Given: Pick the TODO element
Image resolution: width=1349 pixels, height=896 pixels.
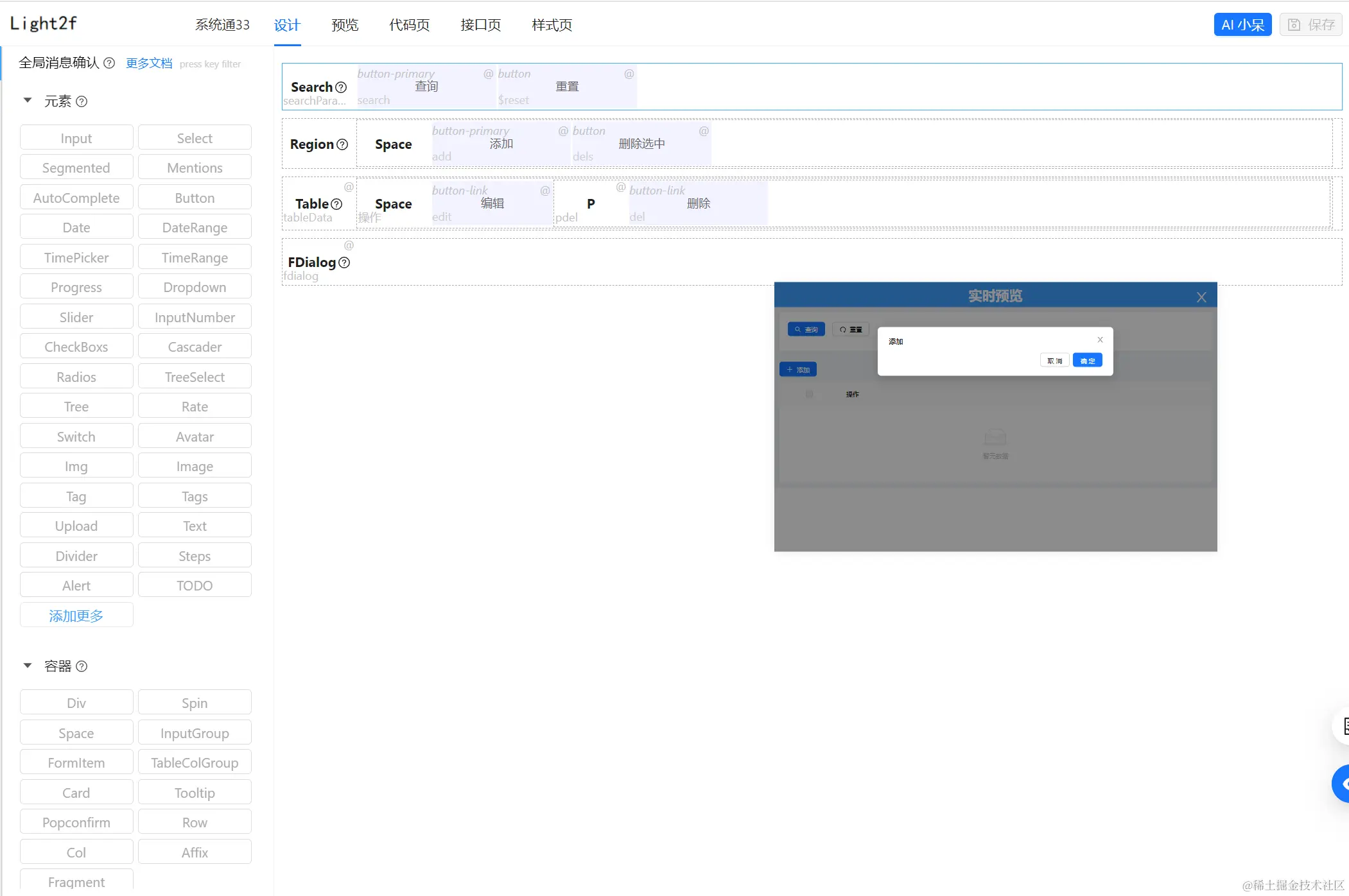Looking at the screenshot, I should 195,585.
